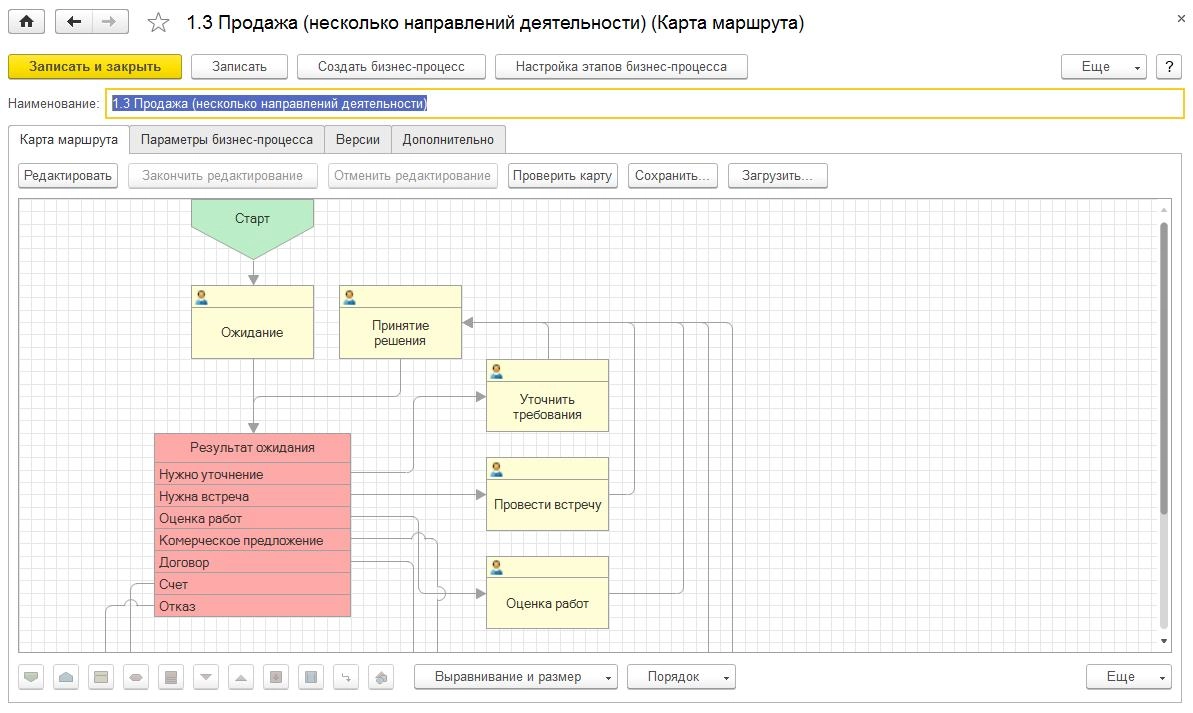The height and width of the screenshot is (713, 1193).
Task: Select the connector line tool
Action: pyautogui.click(x=346, y=677)
